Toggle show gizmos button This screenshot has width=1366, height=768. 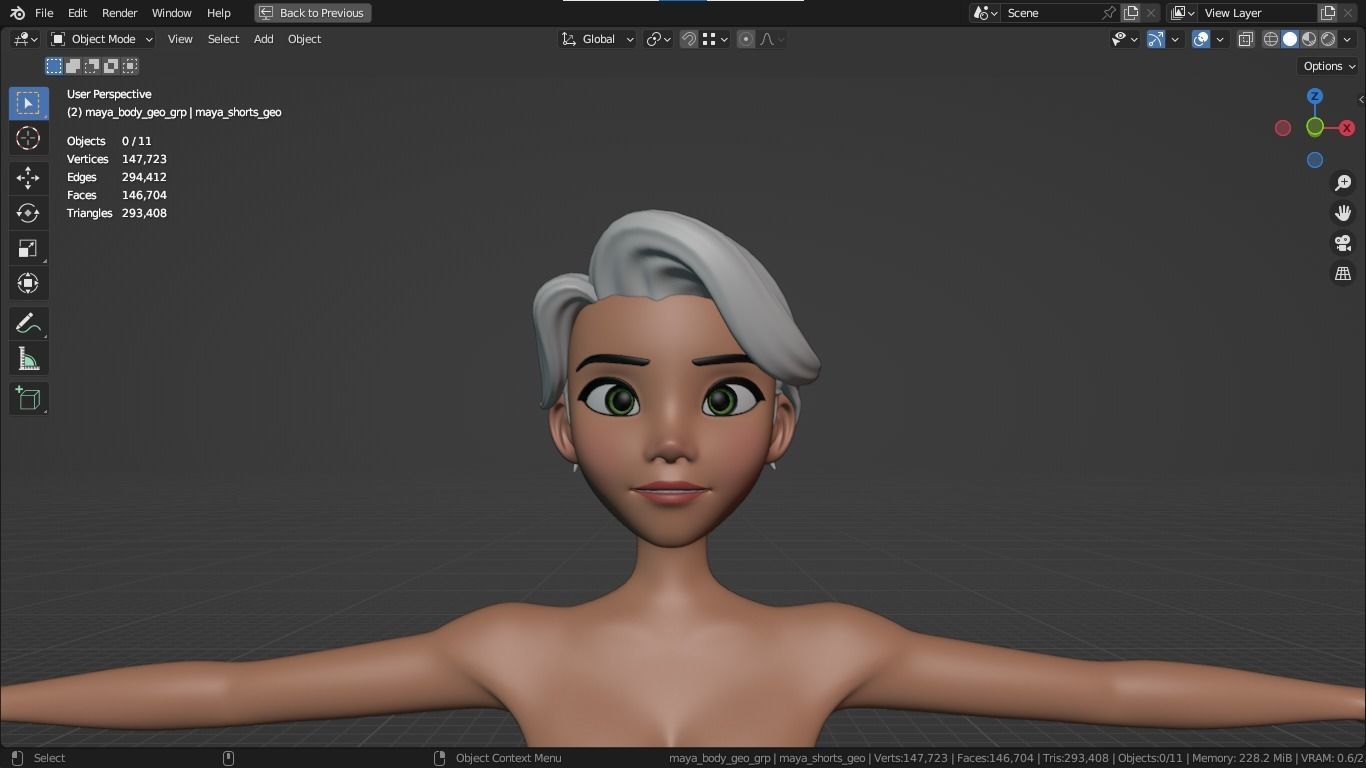tap(1156, 39)
